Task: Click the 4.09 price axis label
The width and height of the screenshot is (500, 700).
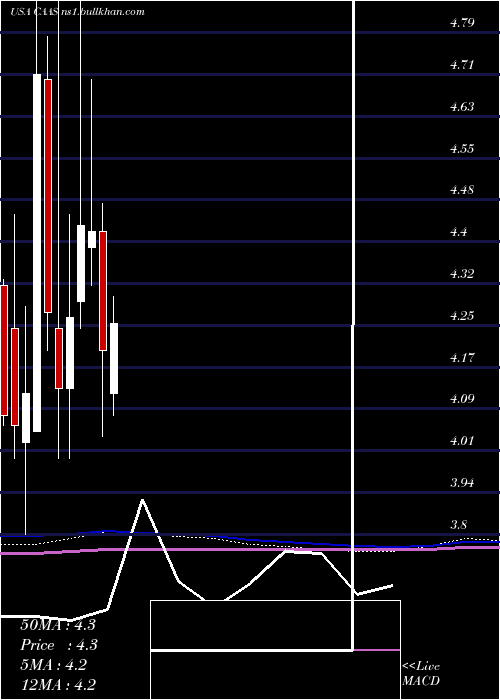Action: [462, 399]
